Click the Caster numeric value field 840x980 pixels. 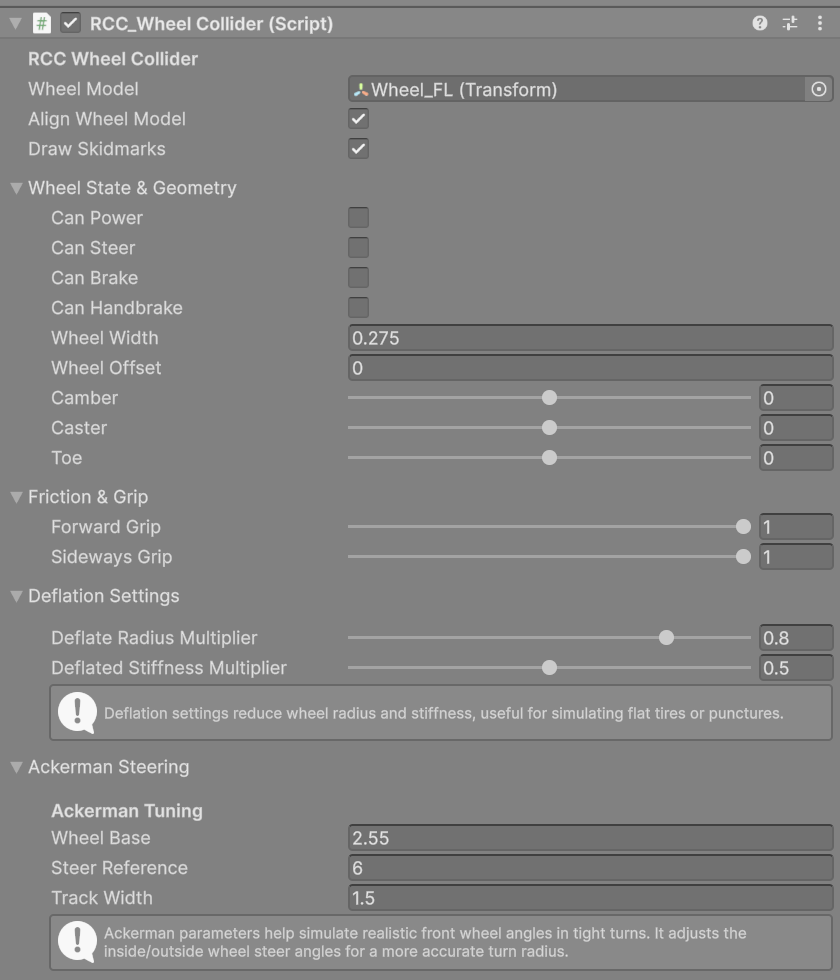click(x=796, y=428)
